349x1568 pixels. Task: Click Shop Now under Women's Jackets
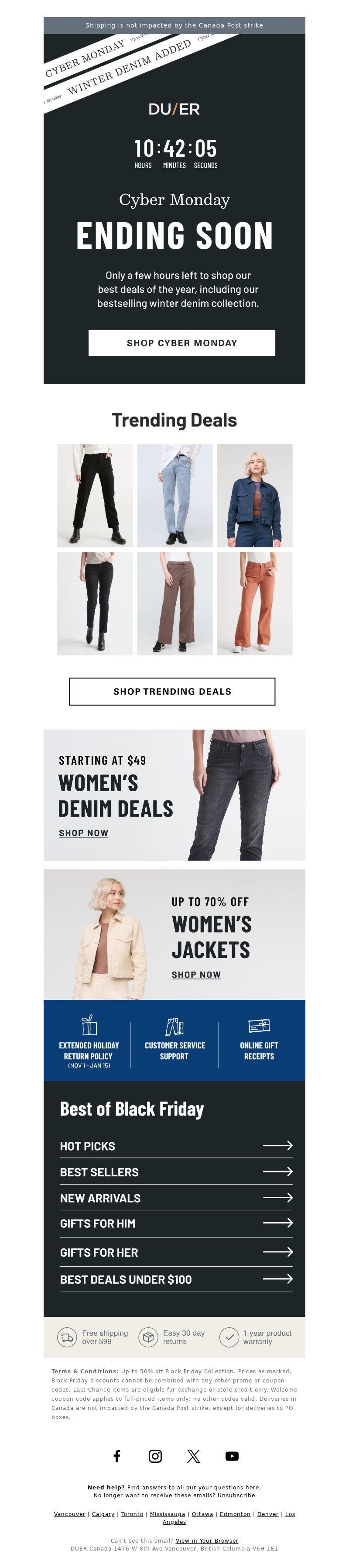click(x=196, y=975)
